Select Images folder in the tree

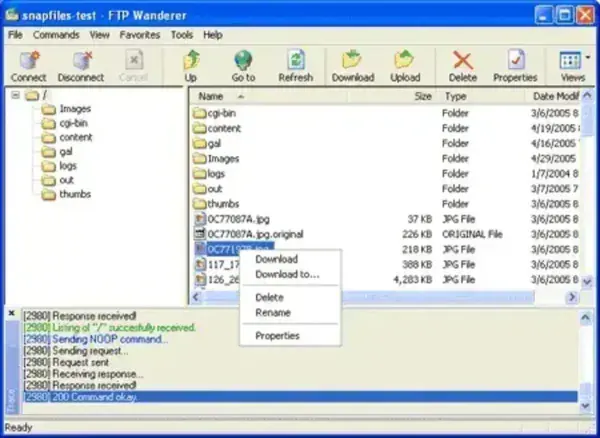66,109
